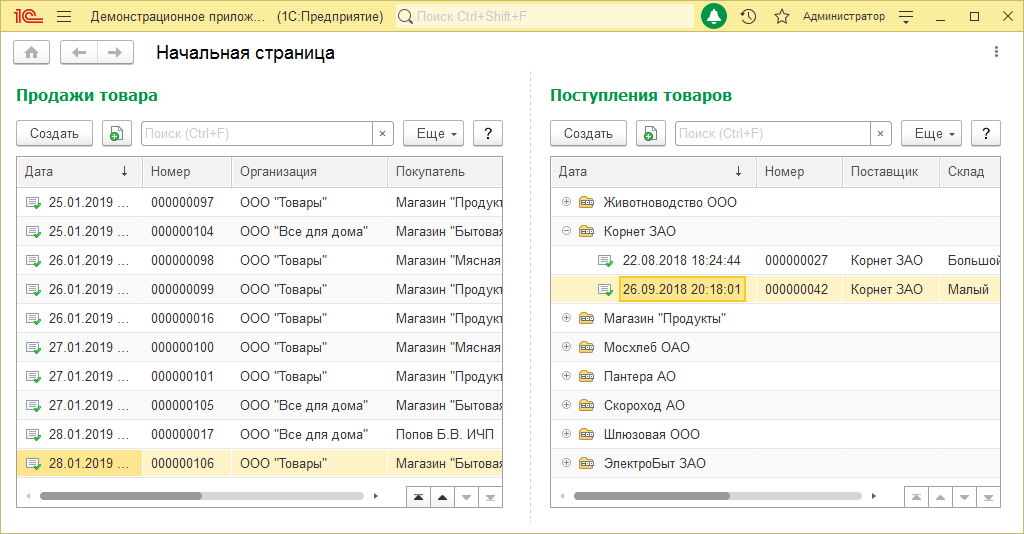Sort sales by Покупатель column header

[x=445, y=172]
